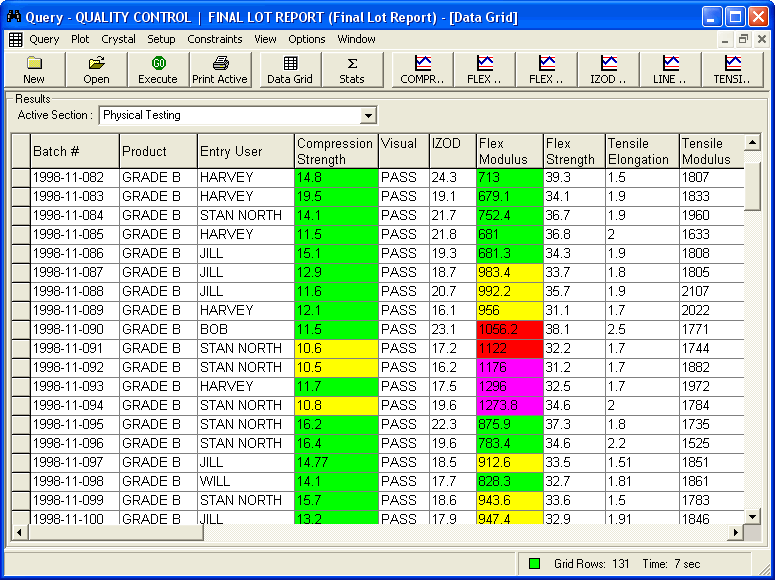The width and height of the screenshot is (775, 580).
Task: Click the Batch # column header
Action: point(75,151)
